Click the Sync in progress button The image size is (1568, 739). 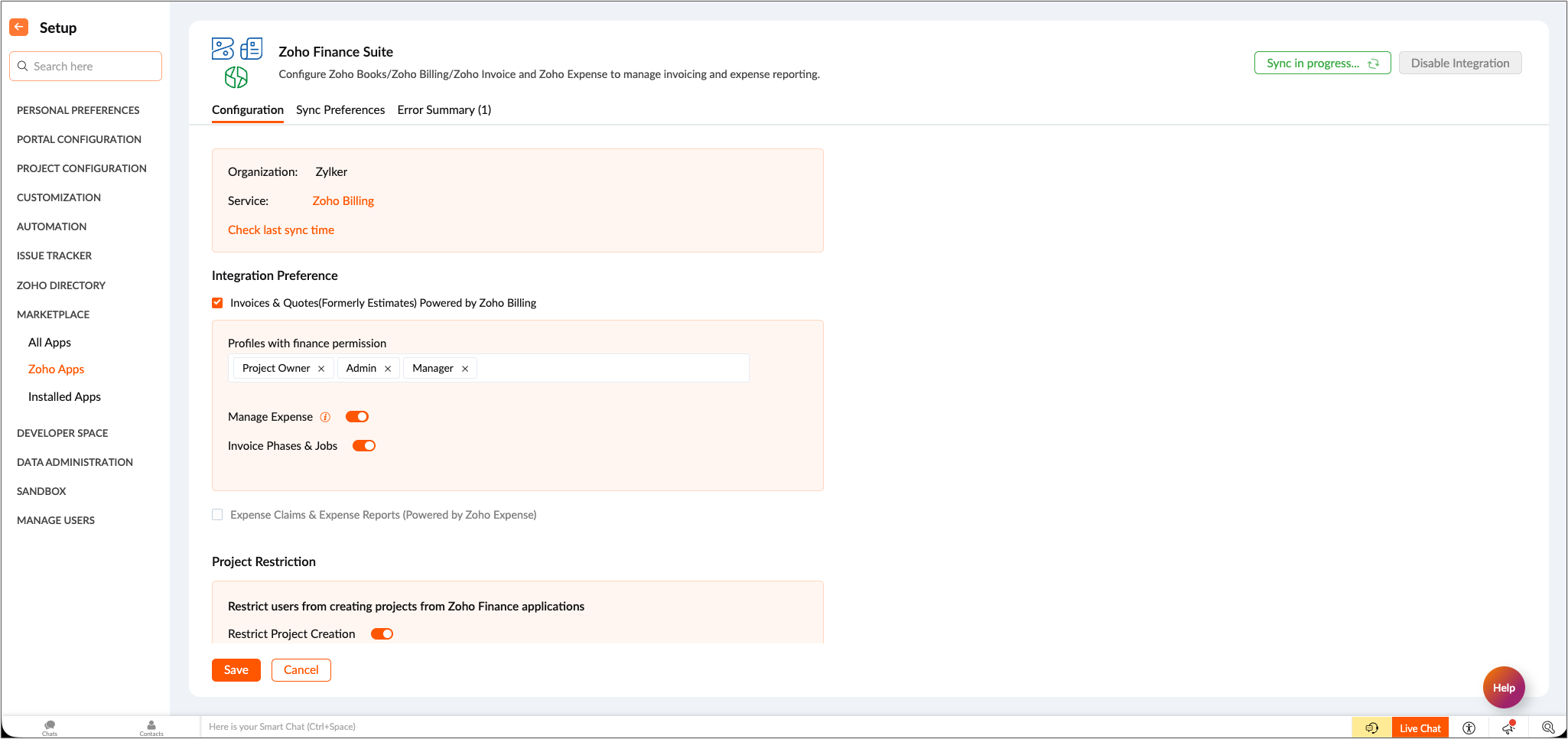click(x=1322, y=63)
